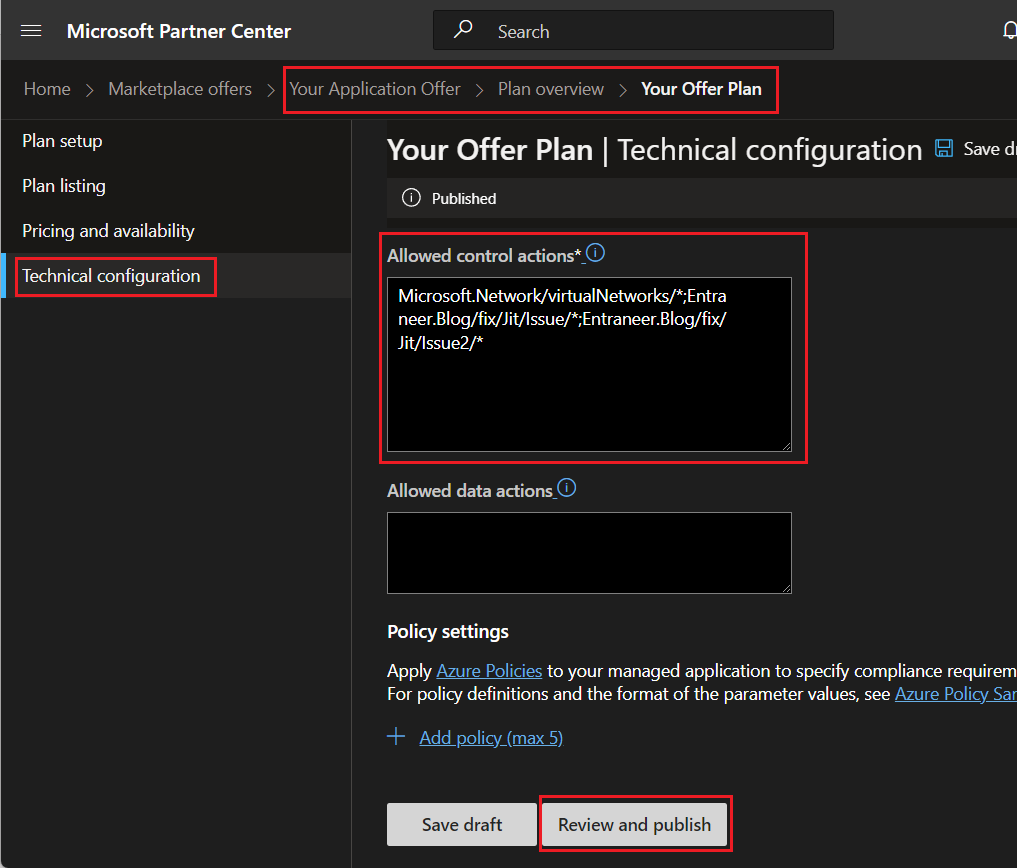The image size is (1017, 868).
Task: Grab resize handle of control actions textbox
Action: tap(786, 446)
